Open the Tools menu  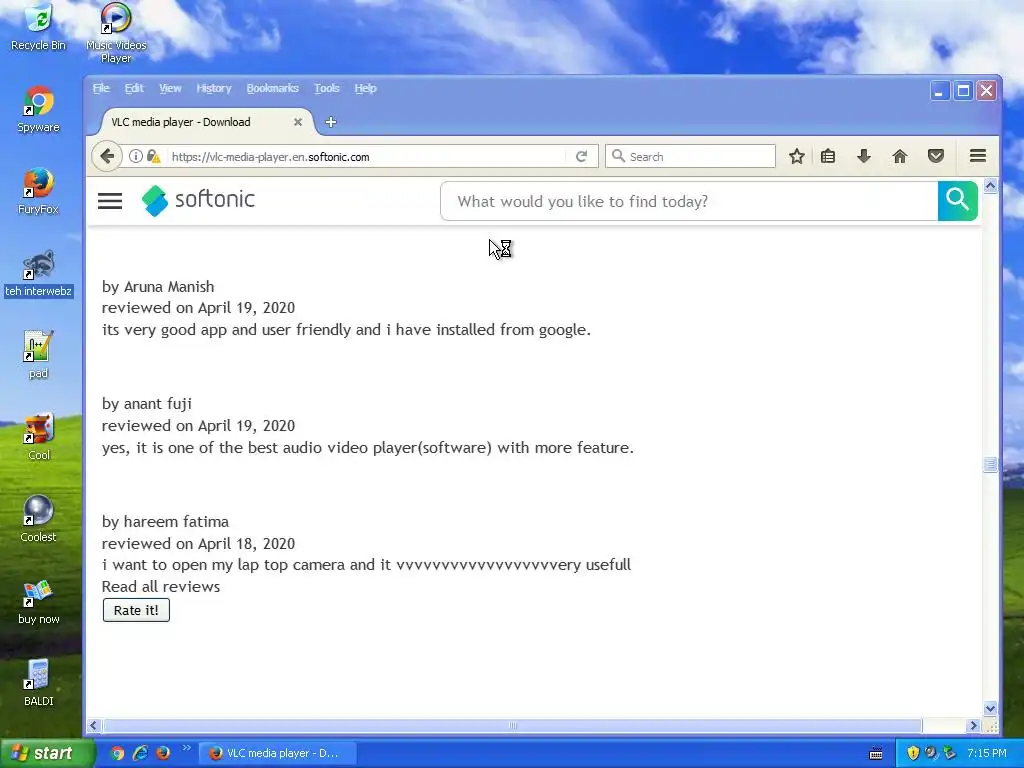pos(327,88)
